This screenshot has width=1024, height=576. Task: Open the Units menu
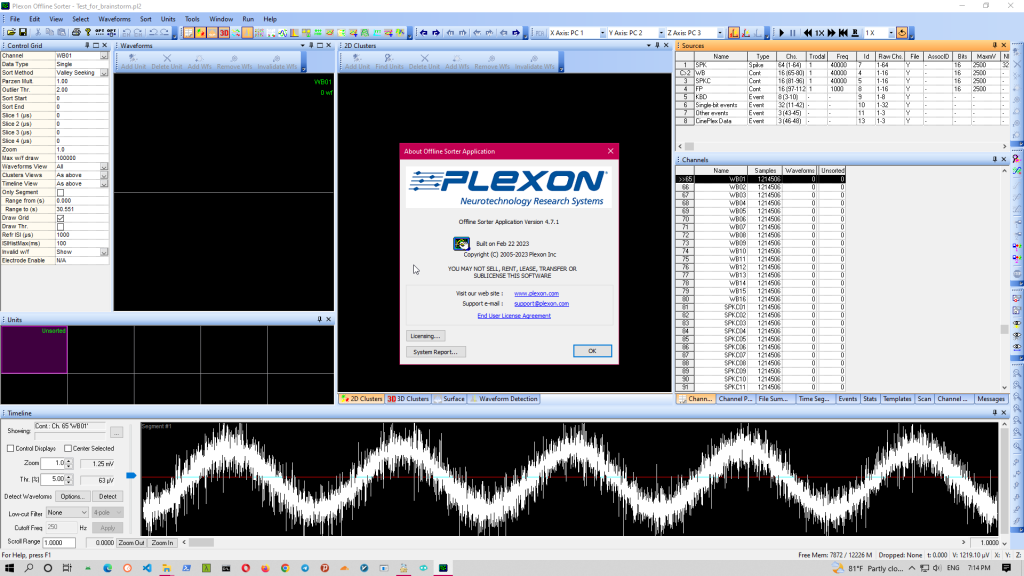click(x=168, y=19)
